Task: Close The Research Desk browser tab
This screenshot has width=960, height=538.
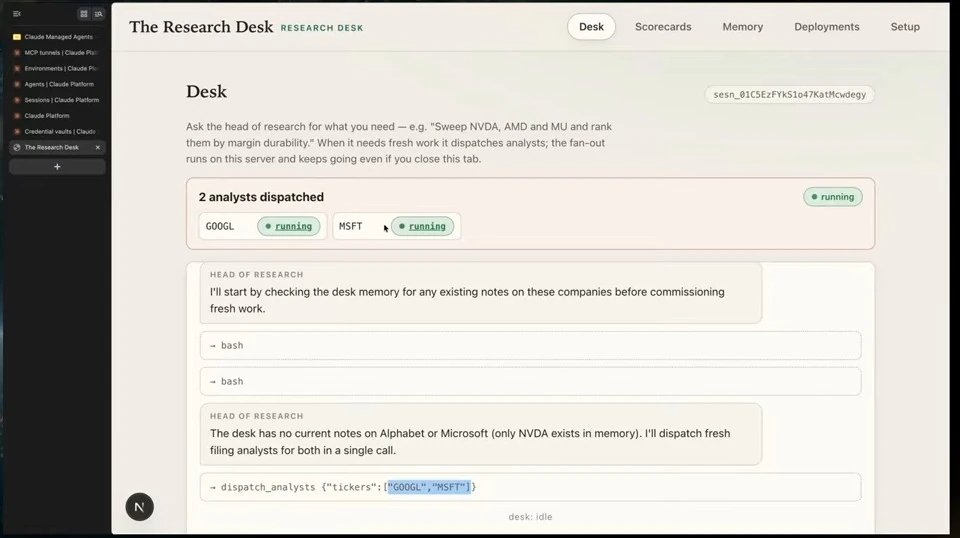Action: click(x=98, y=148)
